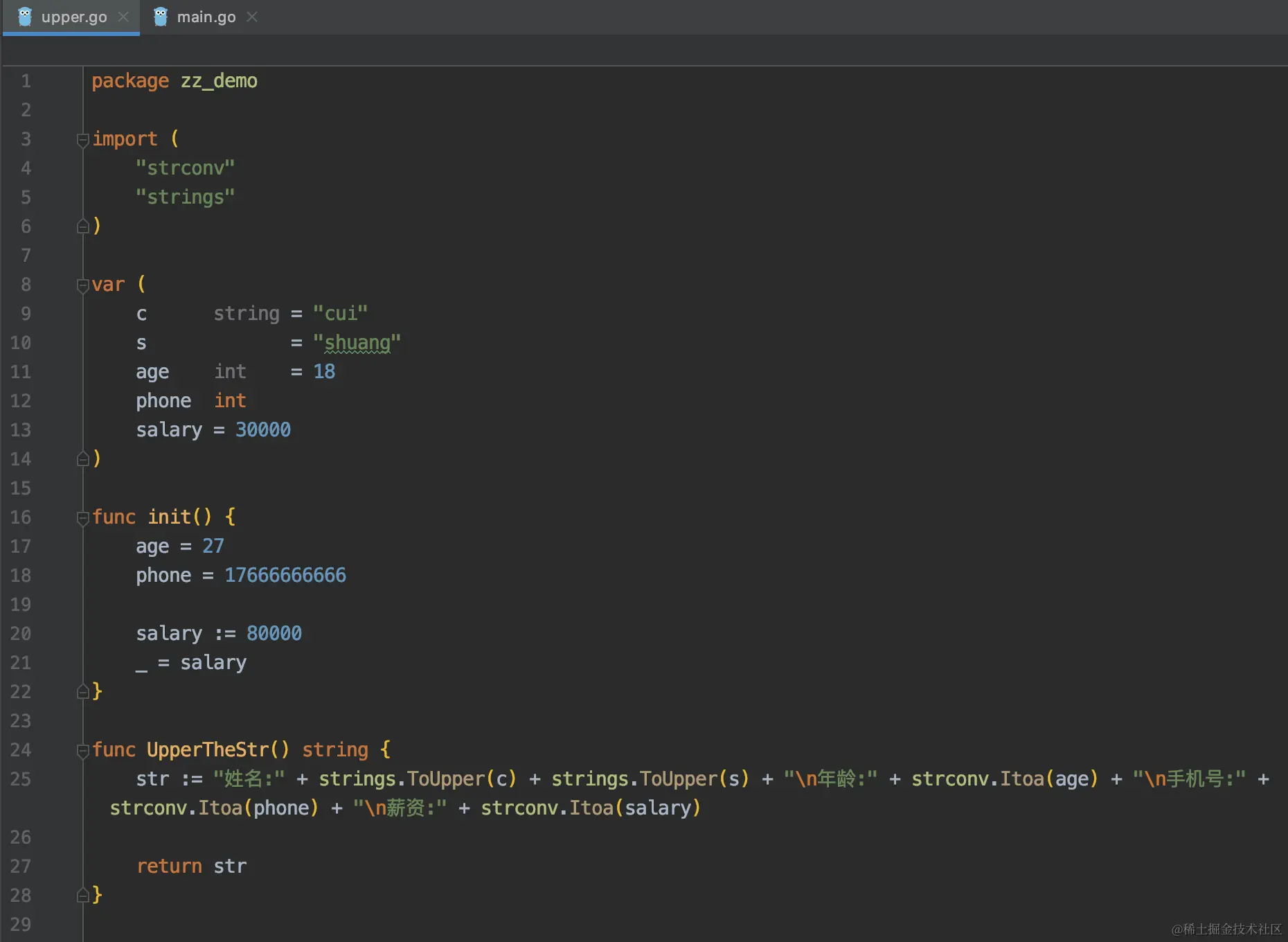The image size is (1288, 942).
Task: Close the upper.go tab
Action: [x=123, y=17]
